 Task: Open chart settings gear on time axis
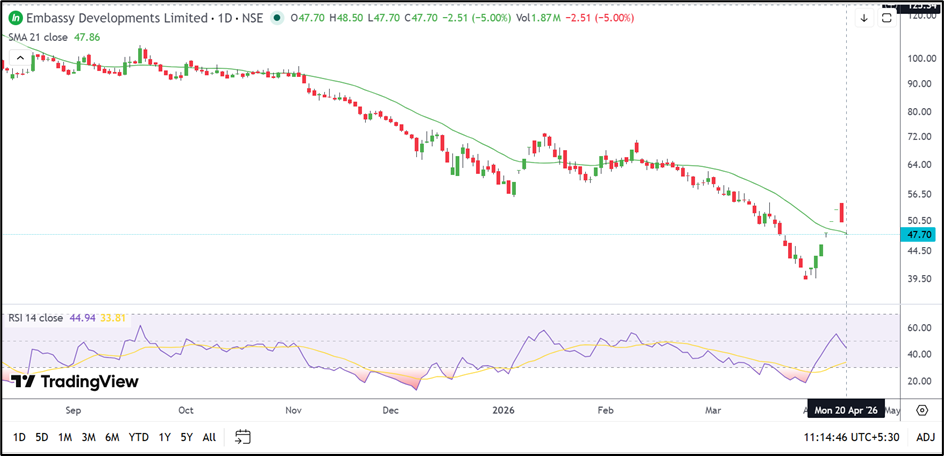point(921,410)
